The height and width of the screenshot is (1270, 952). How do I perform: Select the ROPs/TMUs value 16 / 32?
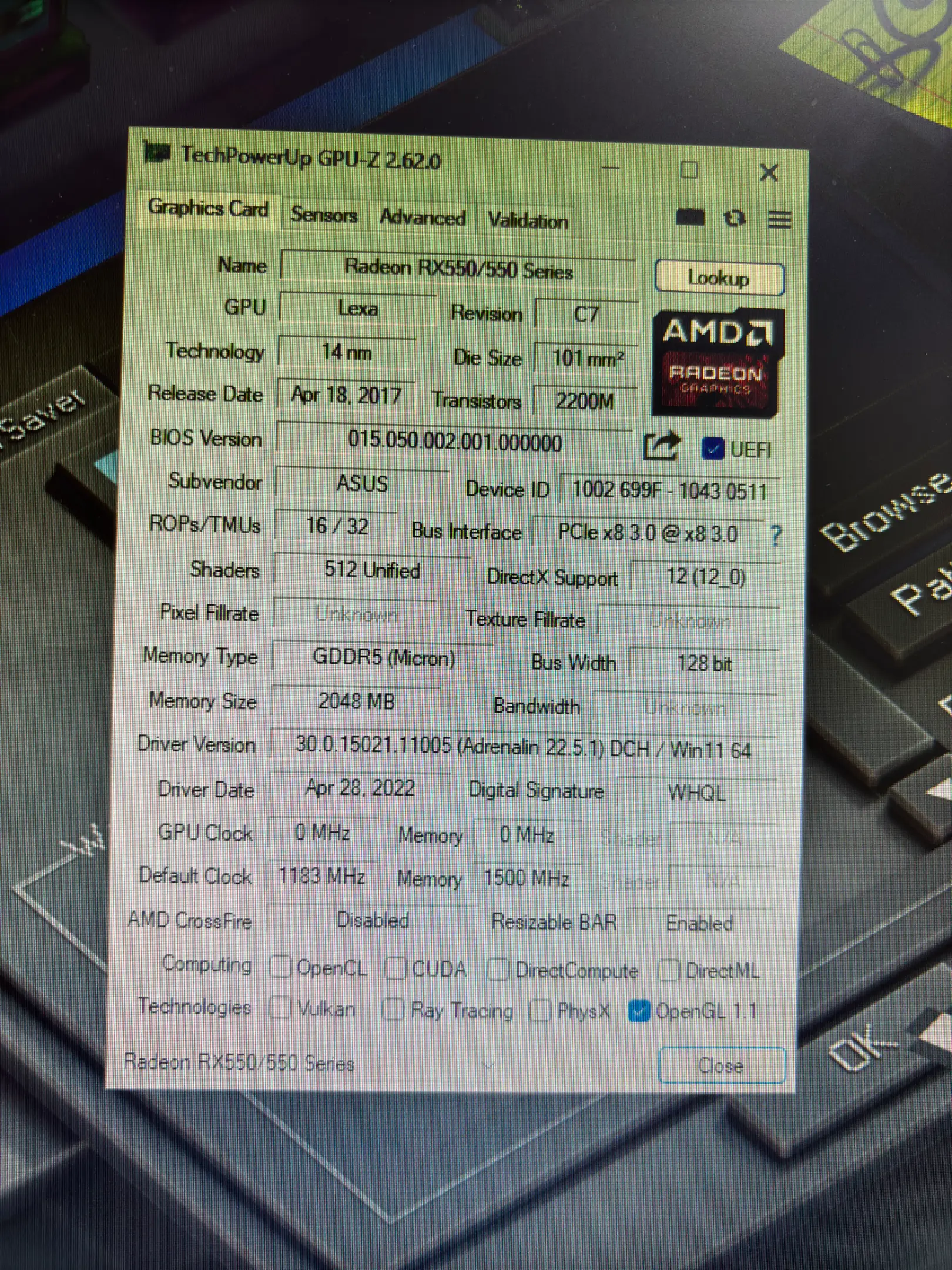337,526
